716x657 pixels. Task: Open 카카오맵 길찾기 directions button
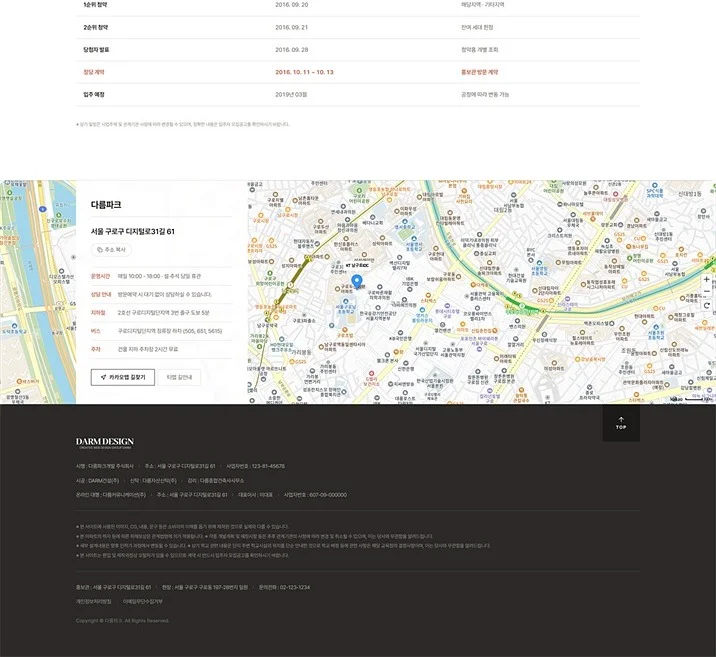click(x=123, y=377)
